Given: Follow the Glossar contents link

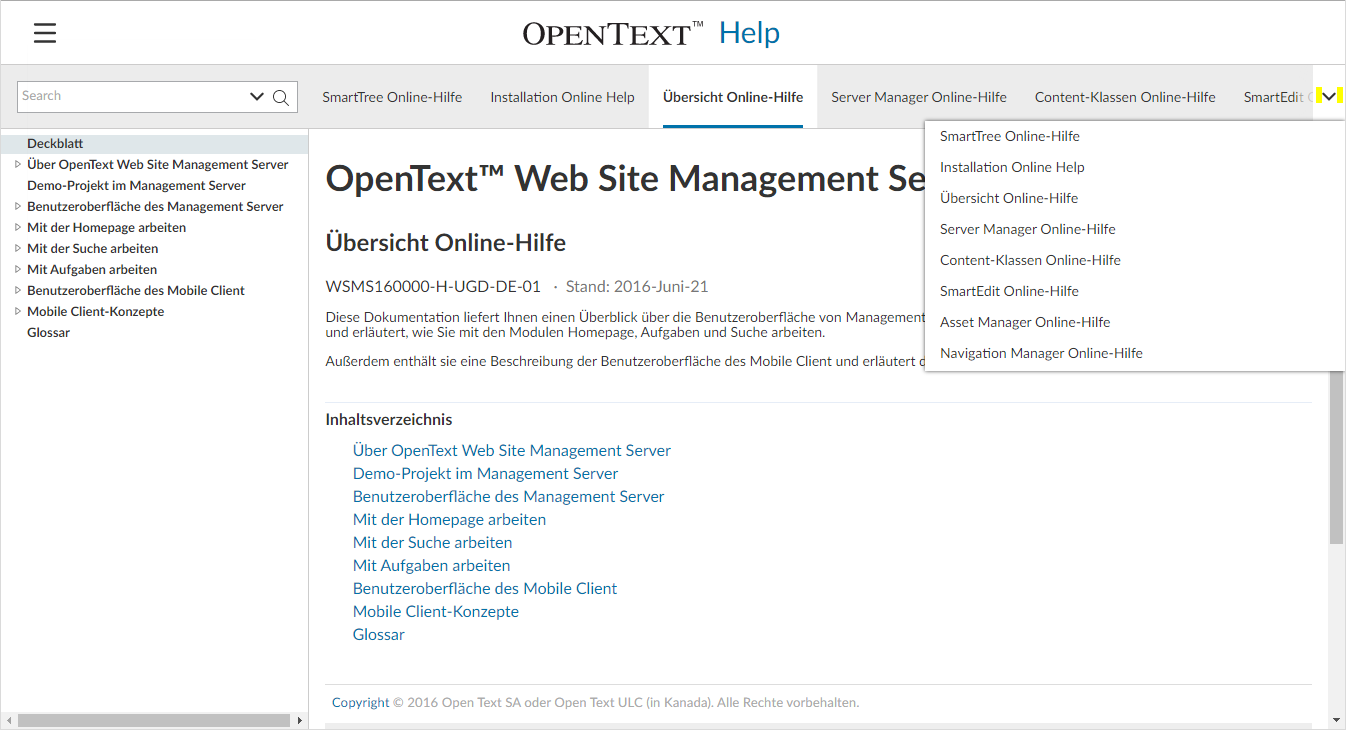Looking at the screenshot, I should tap(379, 635).
